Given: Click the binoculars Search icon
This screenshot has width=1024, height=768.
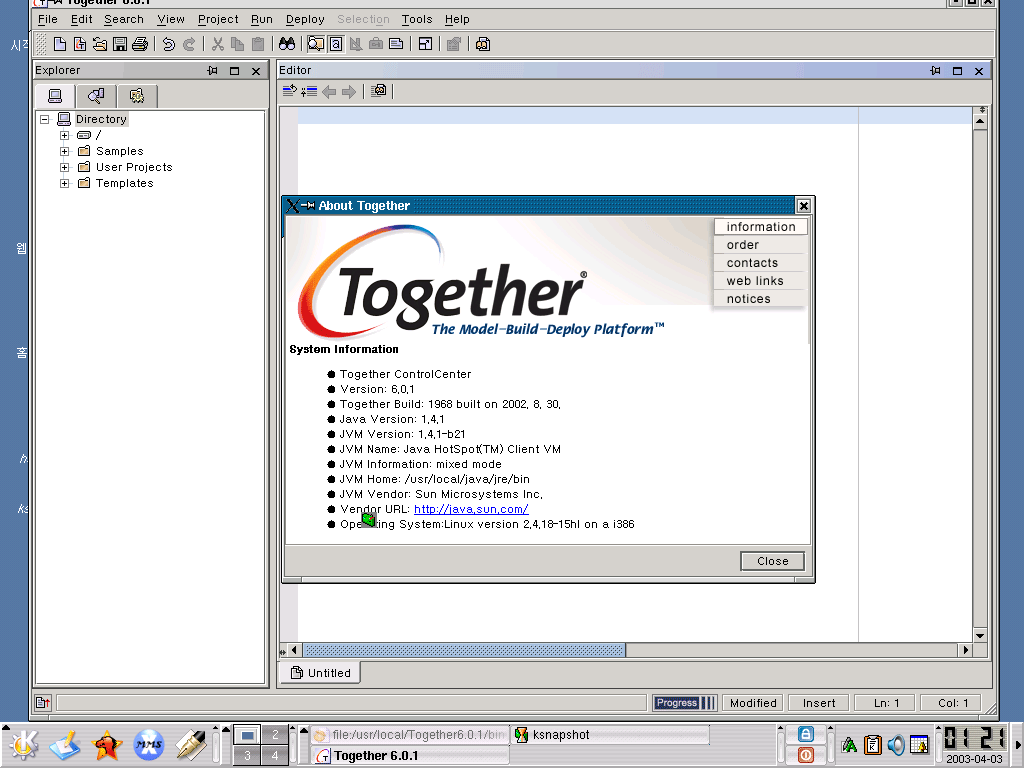Looking at the screenshot, I should (x=287, y=44).
